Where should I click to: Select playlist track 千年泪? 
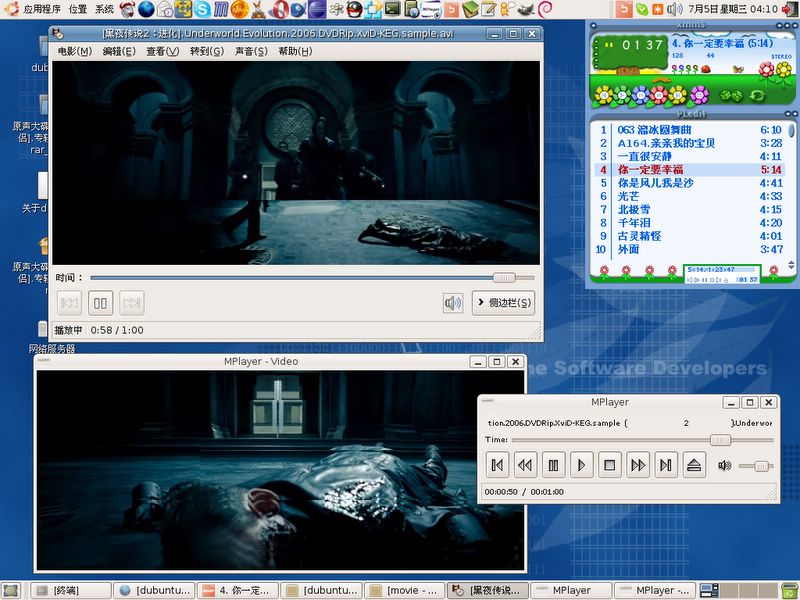(689, 223)
